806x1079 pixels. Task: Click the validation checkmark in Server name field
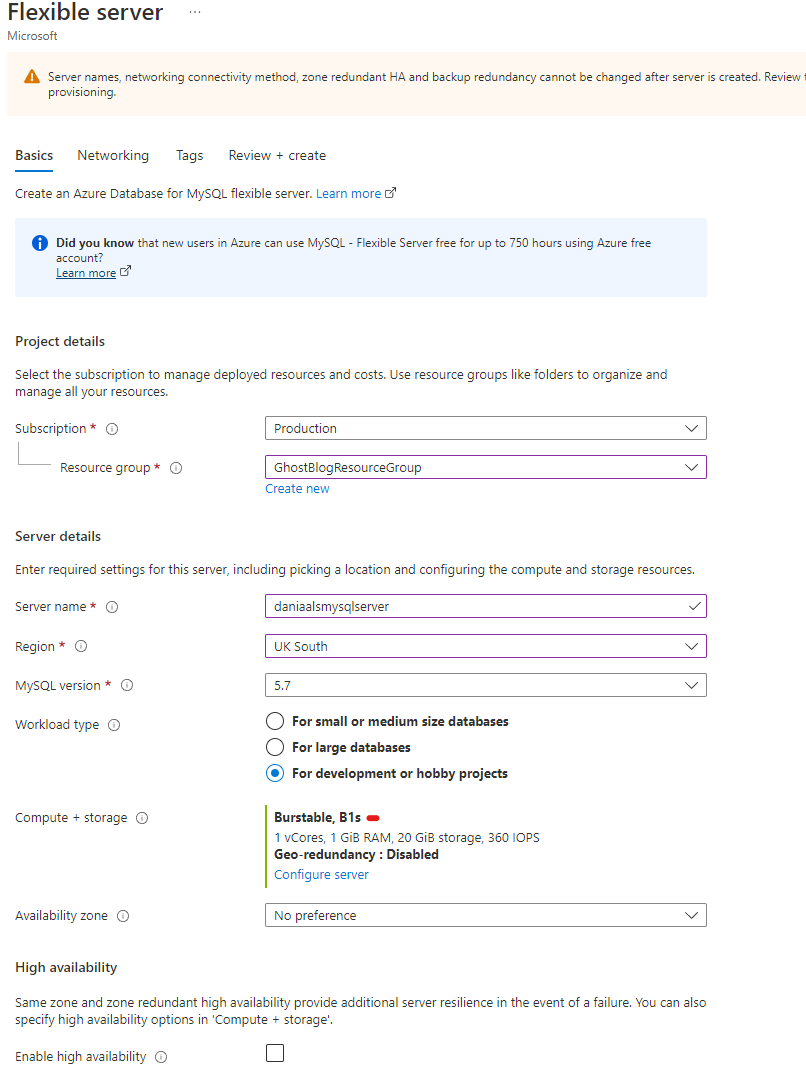(x=694, y=606)
